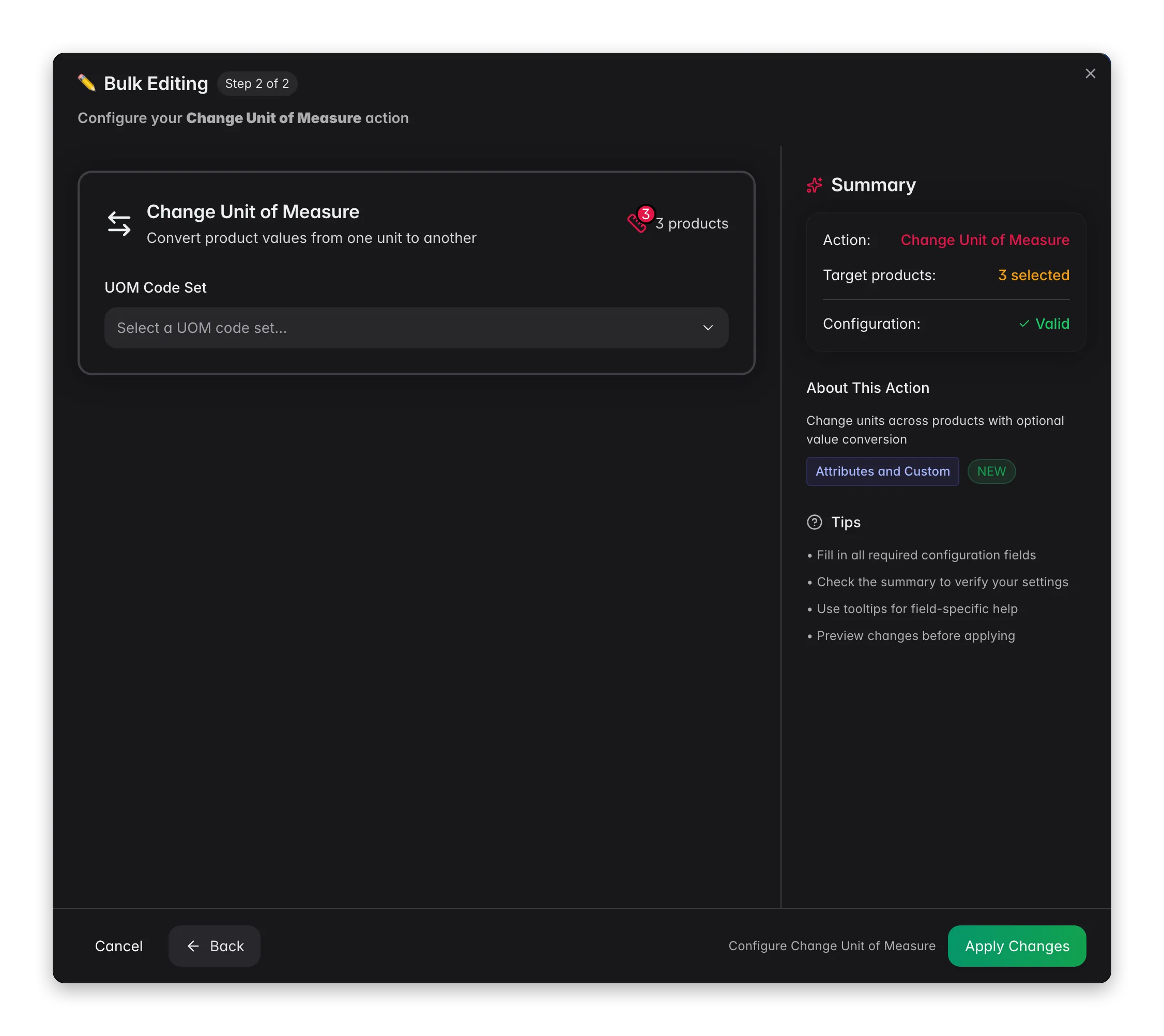Click the question mark Tips icon
The image size is (1164, 1036).
click(815, 522)
